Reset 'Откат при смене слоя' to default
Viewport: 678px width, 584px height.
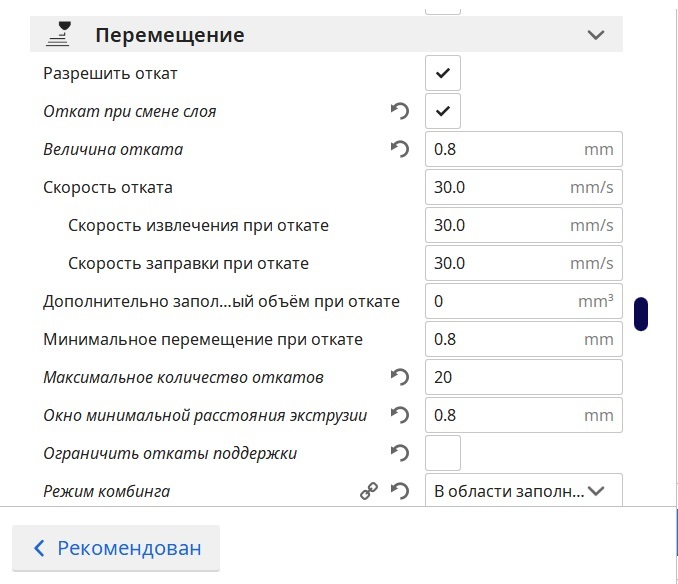point(400,112)
